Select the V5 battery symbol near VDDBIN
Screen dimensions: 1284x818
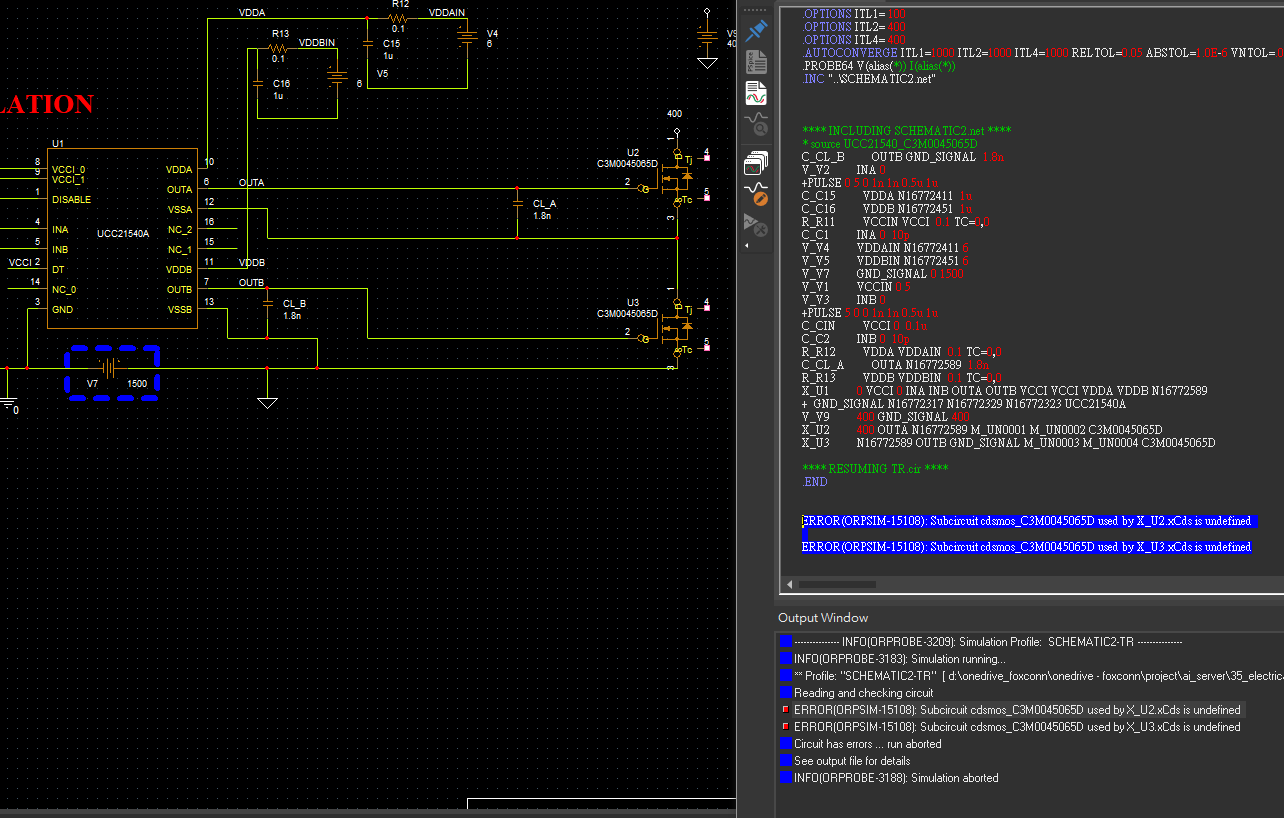pyautogui.click(x=337, y=77)
